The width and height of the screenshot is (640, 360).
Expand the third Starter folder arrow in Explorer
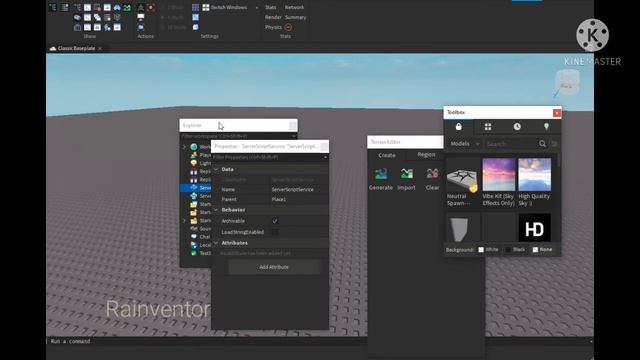[184, 220]
